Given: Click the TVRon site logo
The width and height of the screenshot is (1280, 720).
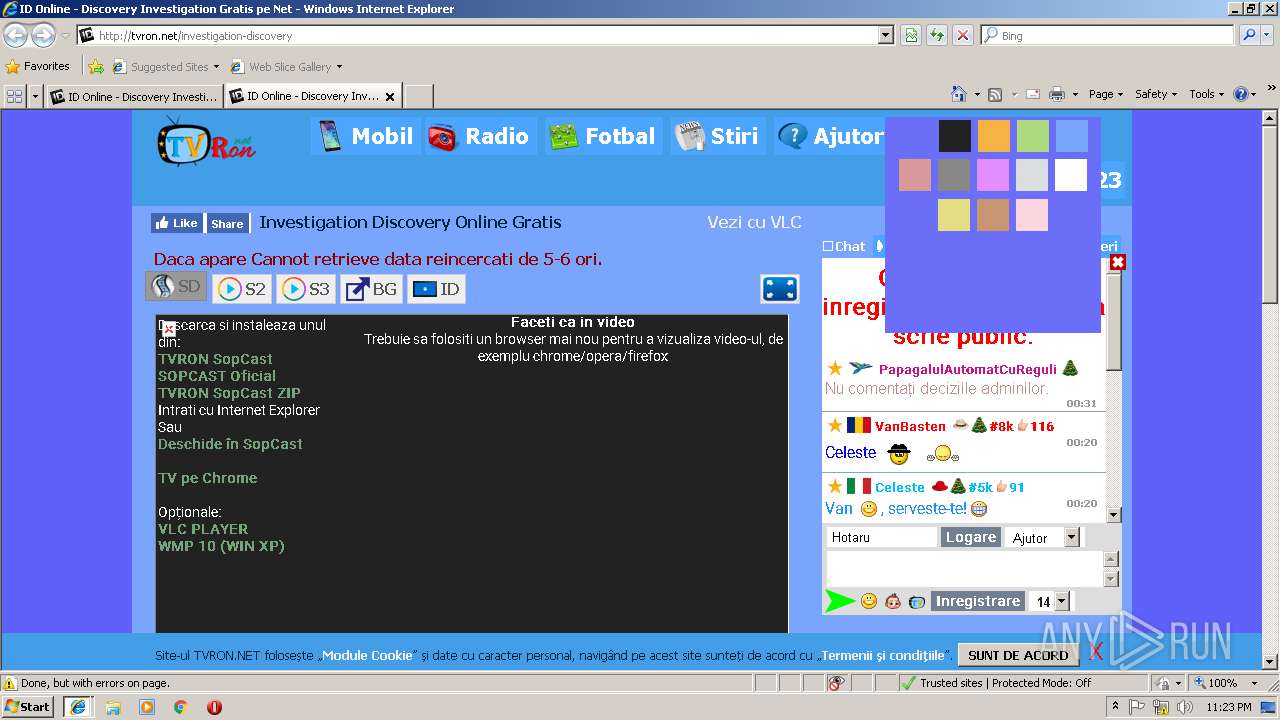Looking at the screenshot, I should pos(205,142).
